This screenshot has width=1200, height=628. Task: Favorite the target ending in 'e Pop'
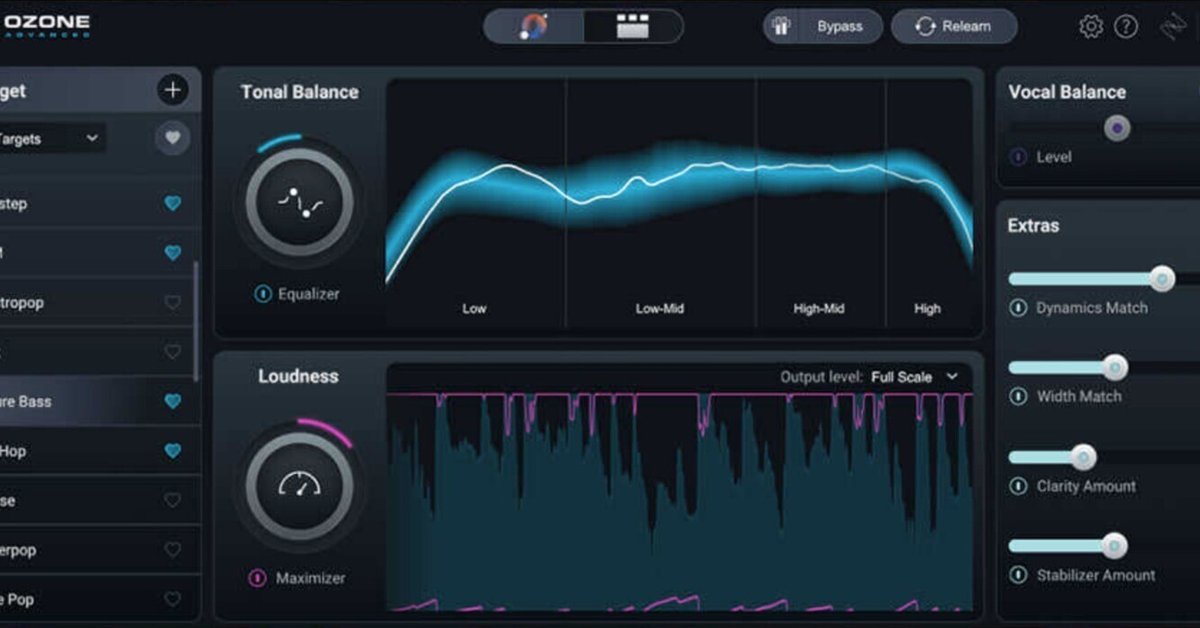173,599
